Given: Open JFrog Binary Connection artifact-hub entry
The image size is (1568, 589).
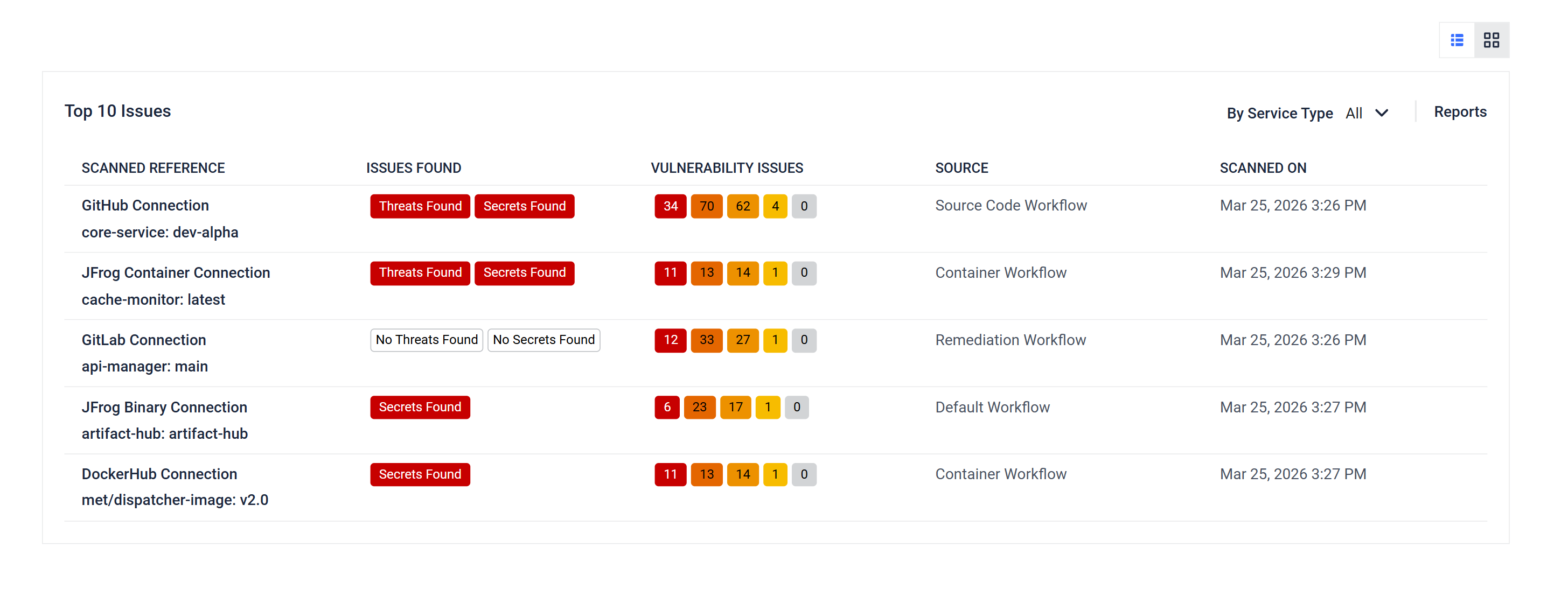Looking at the screenshot, I should (x=164, y=407).
